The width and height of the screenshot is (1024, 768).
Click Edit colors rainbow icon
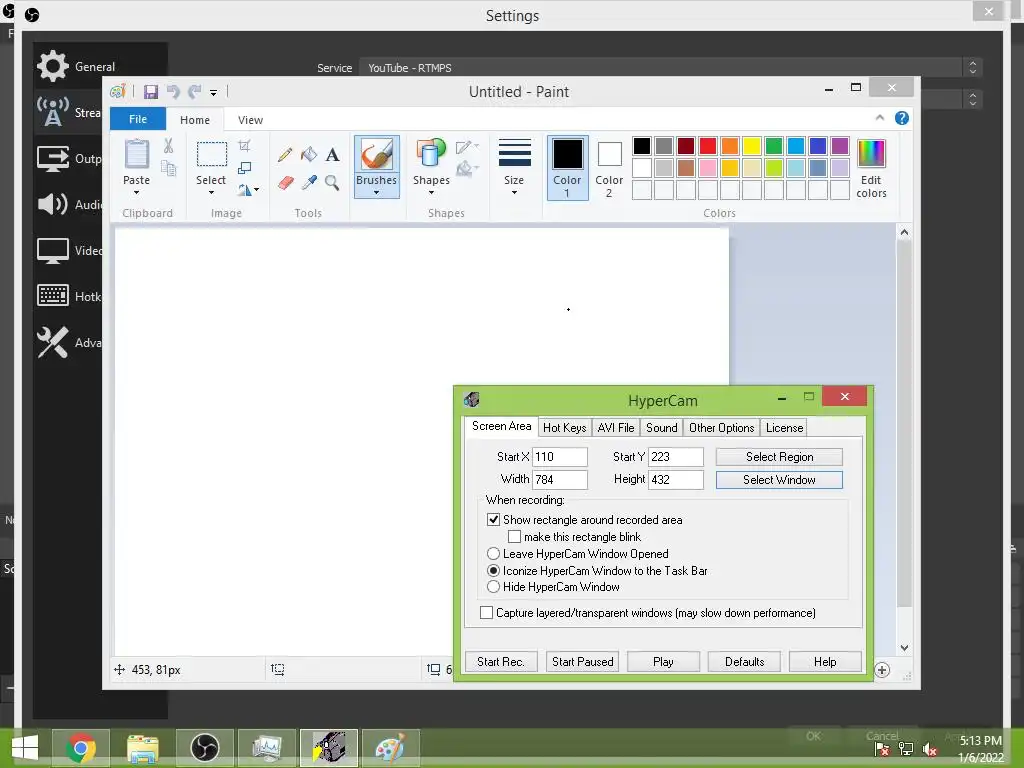coord(871,154)
